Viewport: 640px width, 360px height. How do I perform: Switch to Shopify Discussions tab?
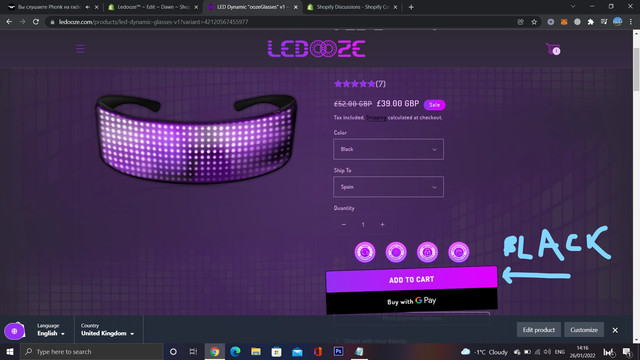[x=352, y=7]
